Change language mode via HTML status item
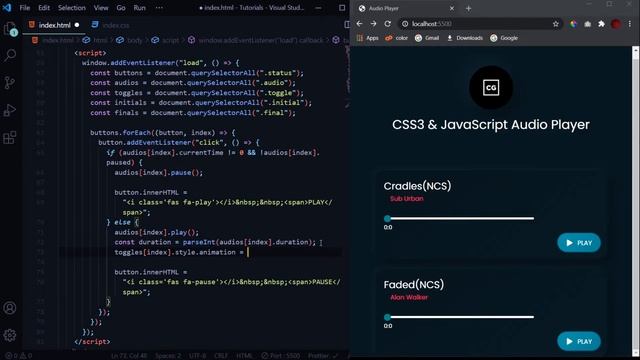 click(244, 356)
